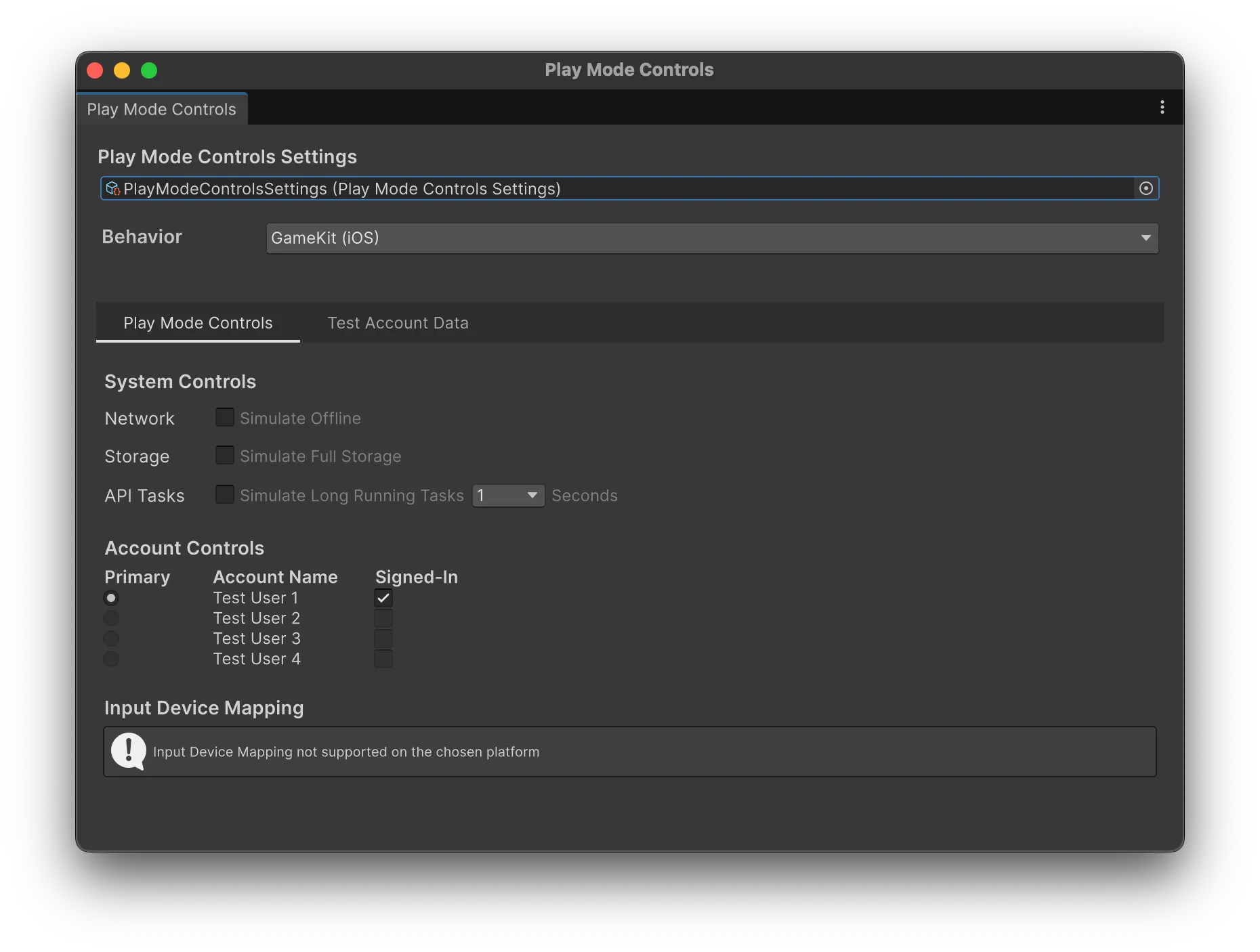Open the Behavior GameKit (iOS) dropdown
This screenshot has height=952, width=1260.
coord(712,238)
